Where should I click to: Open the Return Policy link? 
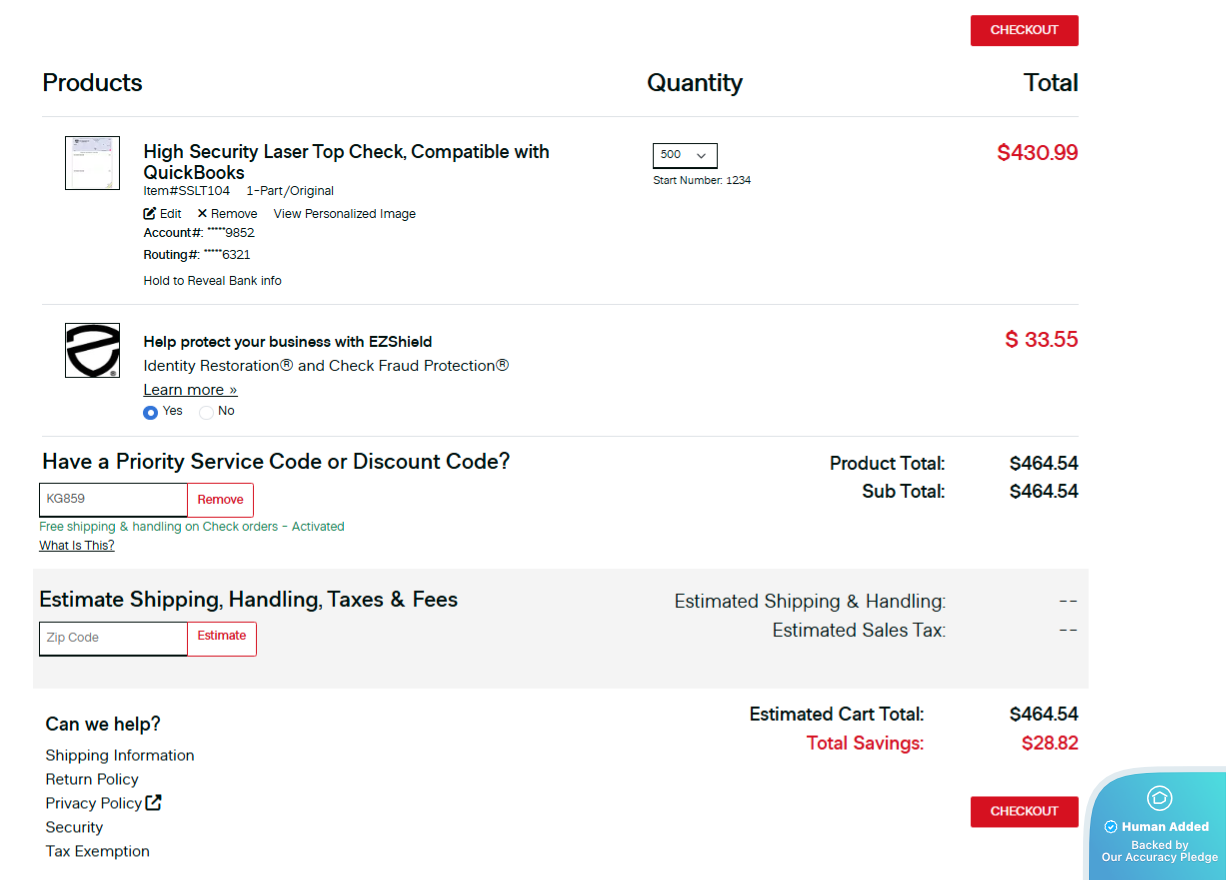click(92, 779)
